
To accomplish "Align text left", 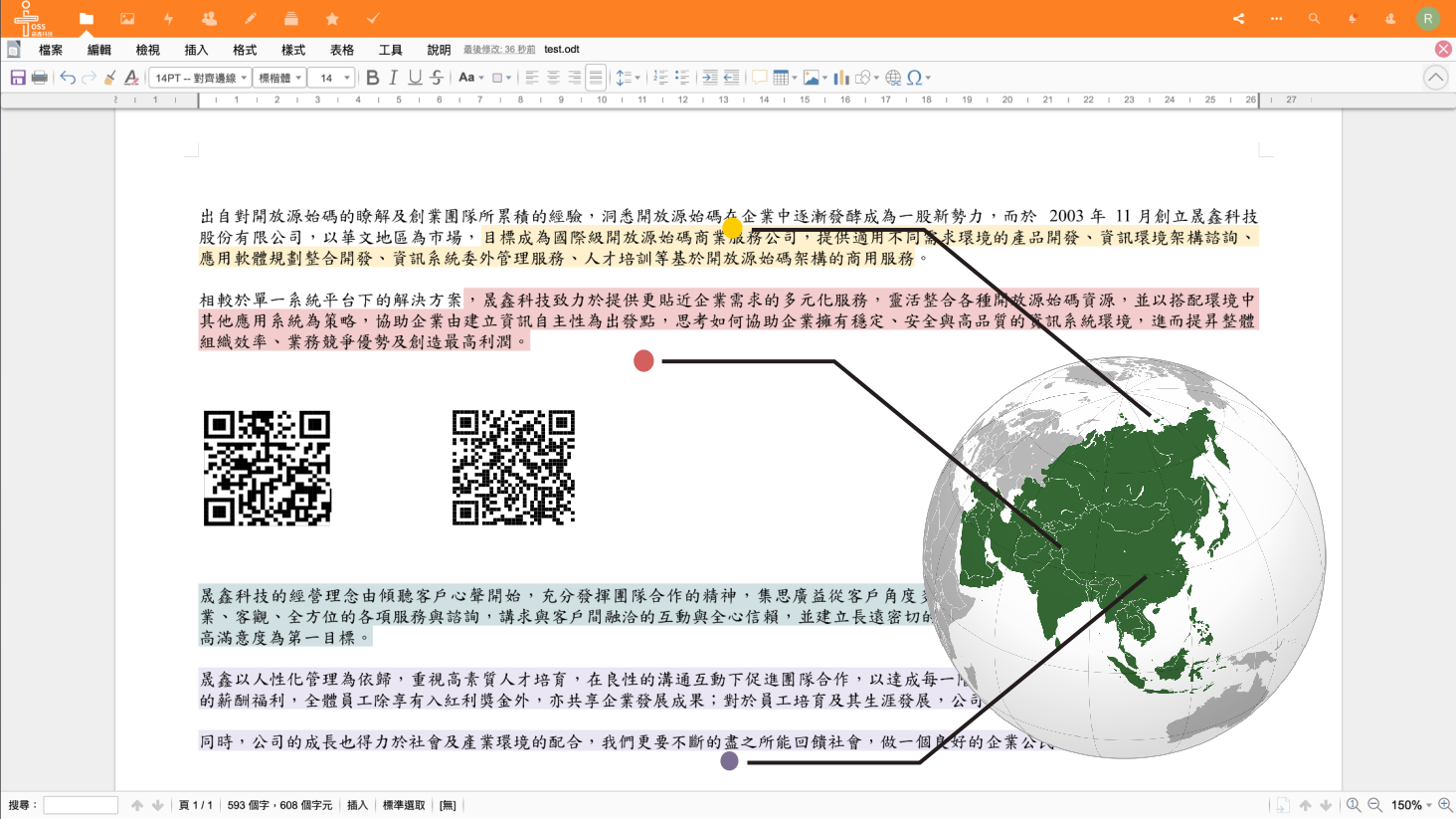I will [532, 78].
